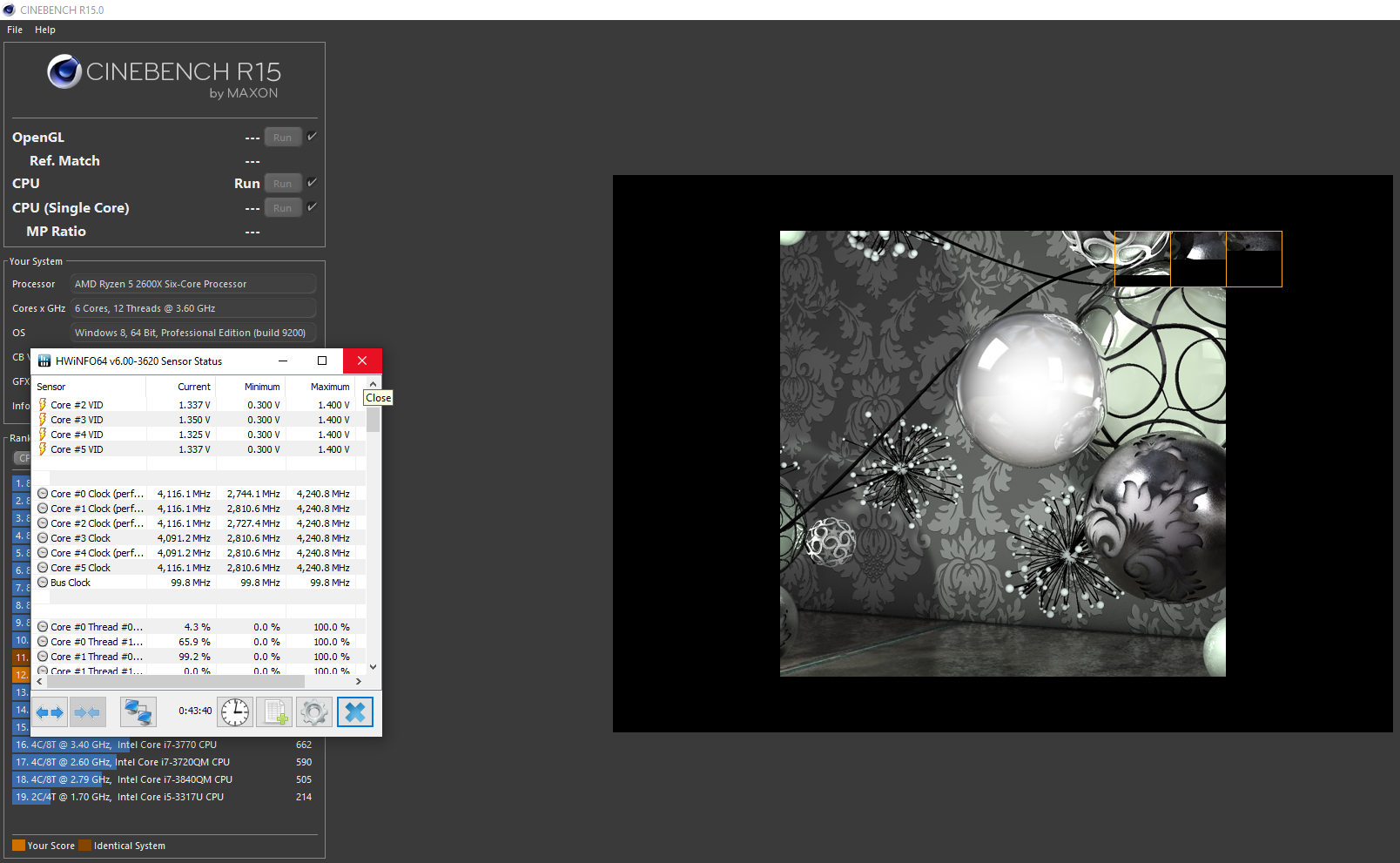The image size is (1400, 863).
Task: Click the Minimum column header
Action: pos(251,387)
